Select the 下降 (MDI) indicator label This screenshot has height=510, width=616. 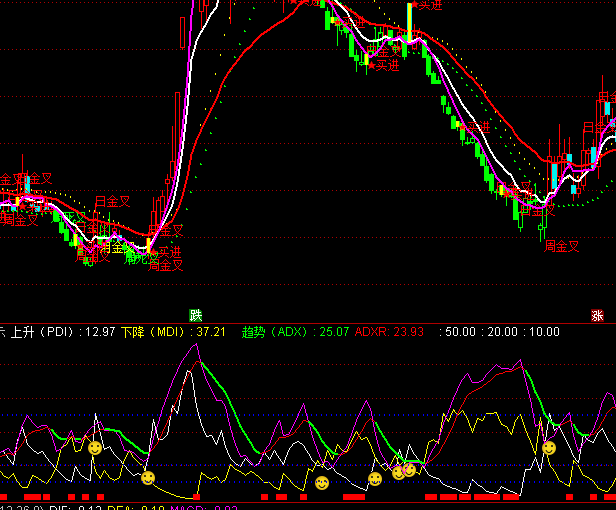point(153,332)
